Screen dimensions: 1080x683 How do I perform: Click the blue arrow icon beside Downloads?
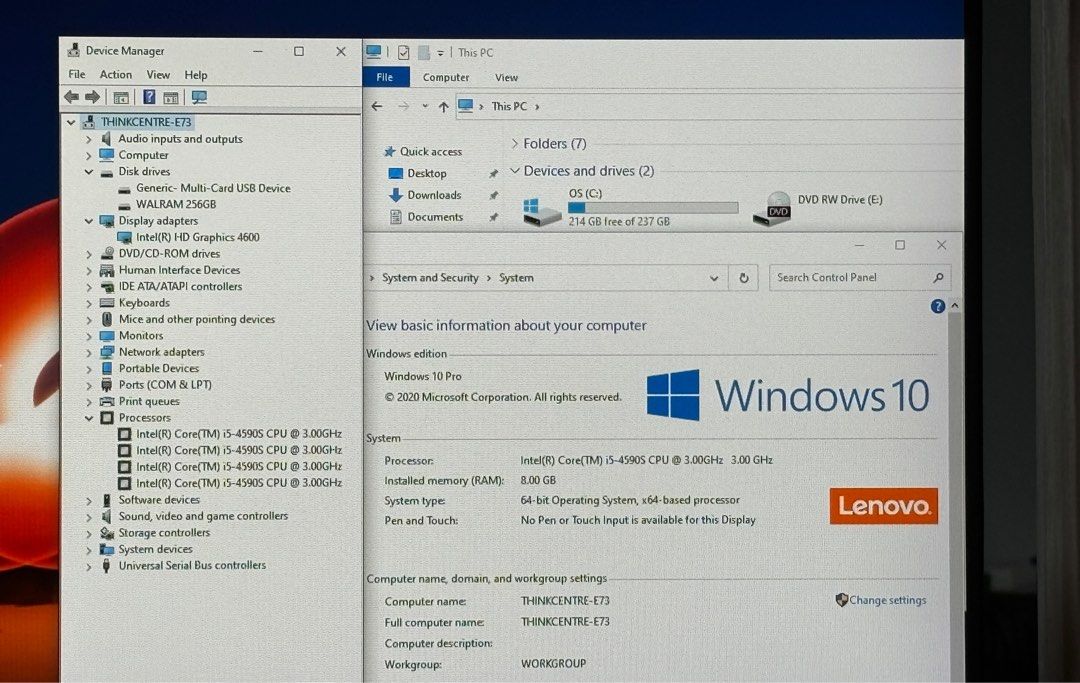[395, 196]
